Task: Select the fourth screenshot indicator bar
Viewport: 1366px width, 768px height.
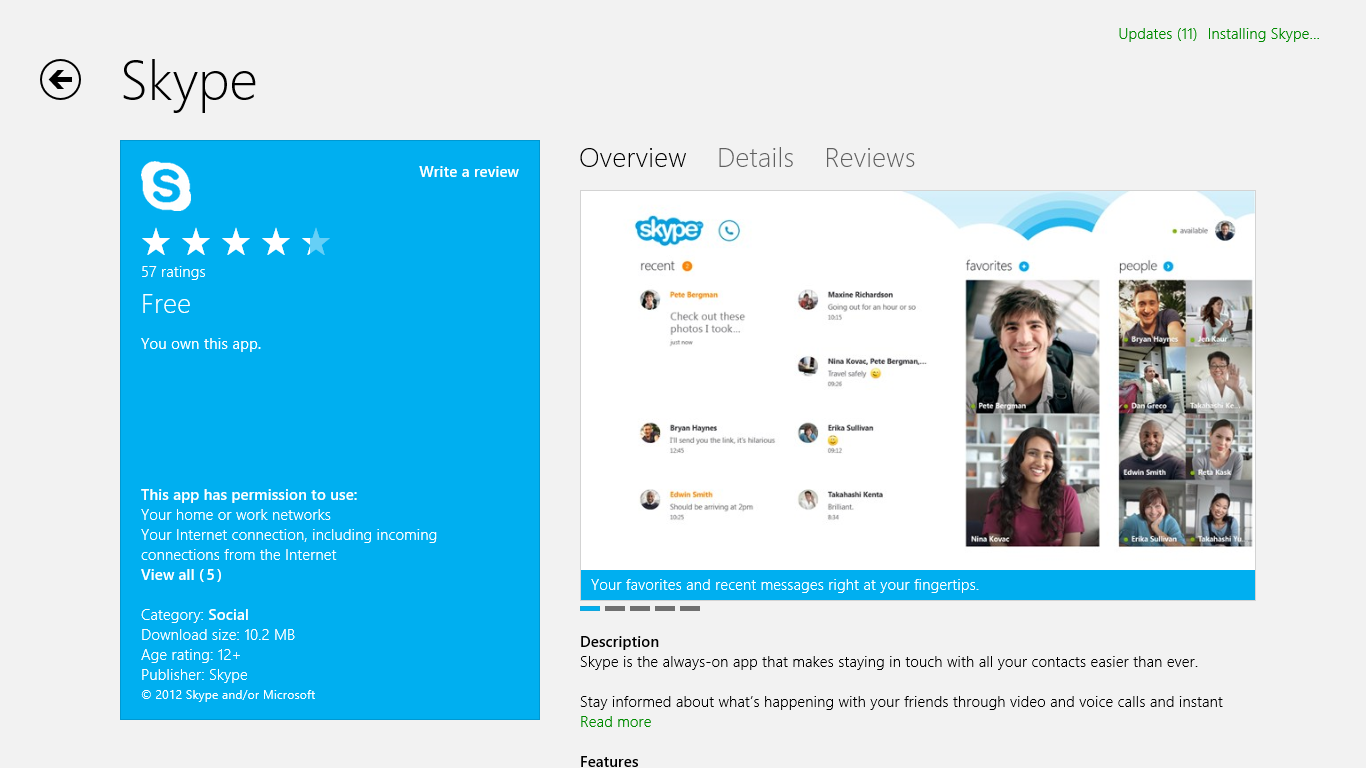Action: point(665,608)
